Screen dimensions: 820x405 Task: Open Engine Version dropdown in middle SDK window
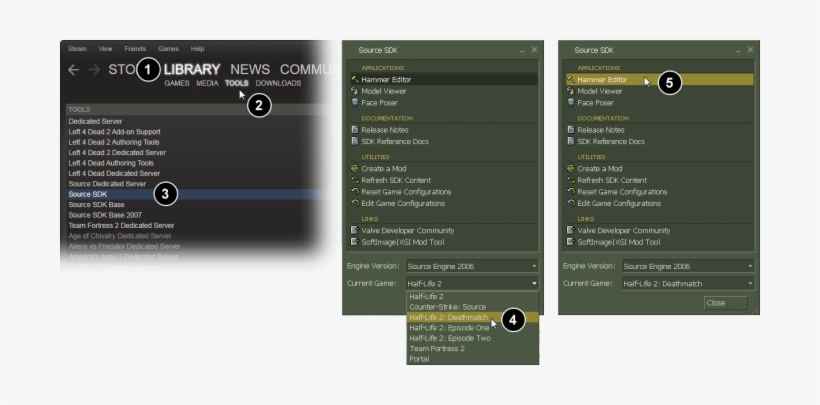[472, 266]
